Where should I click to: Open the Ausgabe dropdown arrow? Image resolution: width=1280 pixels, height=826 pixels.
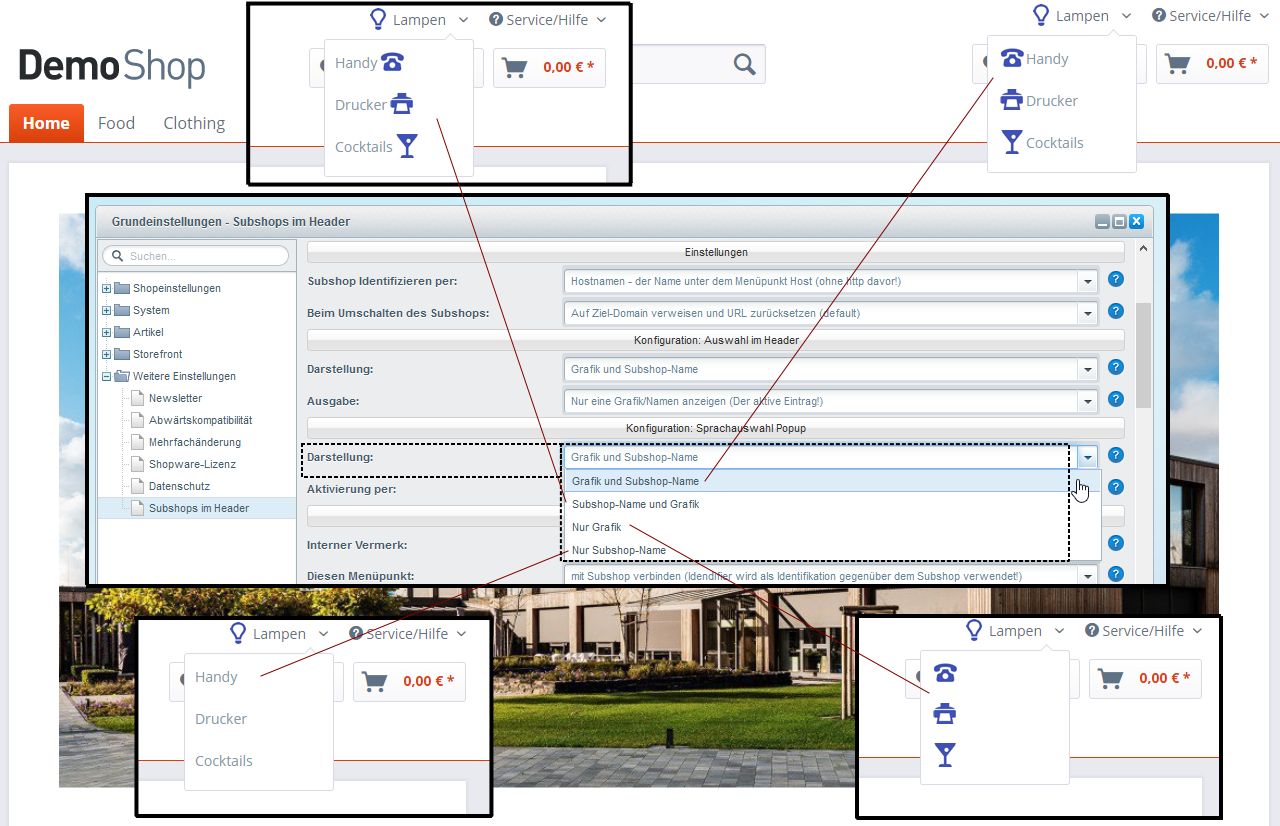[1088, 401]
